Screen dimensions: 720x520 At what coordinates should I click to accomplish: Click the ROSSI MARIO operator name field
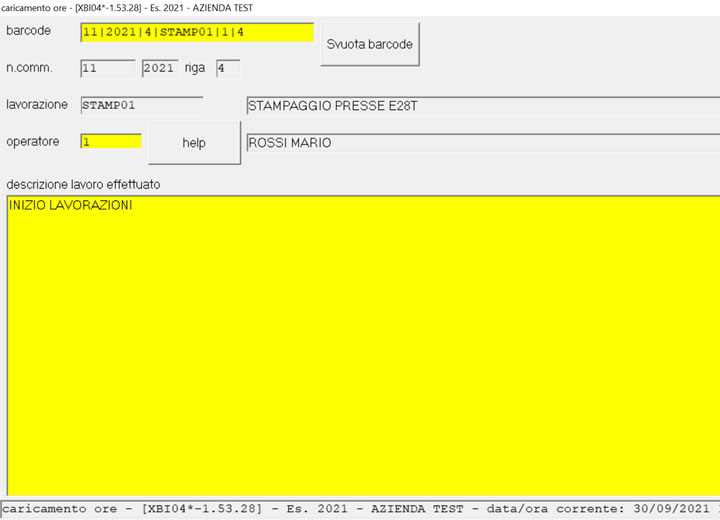480,143
